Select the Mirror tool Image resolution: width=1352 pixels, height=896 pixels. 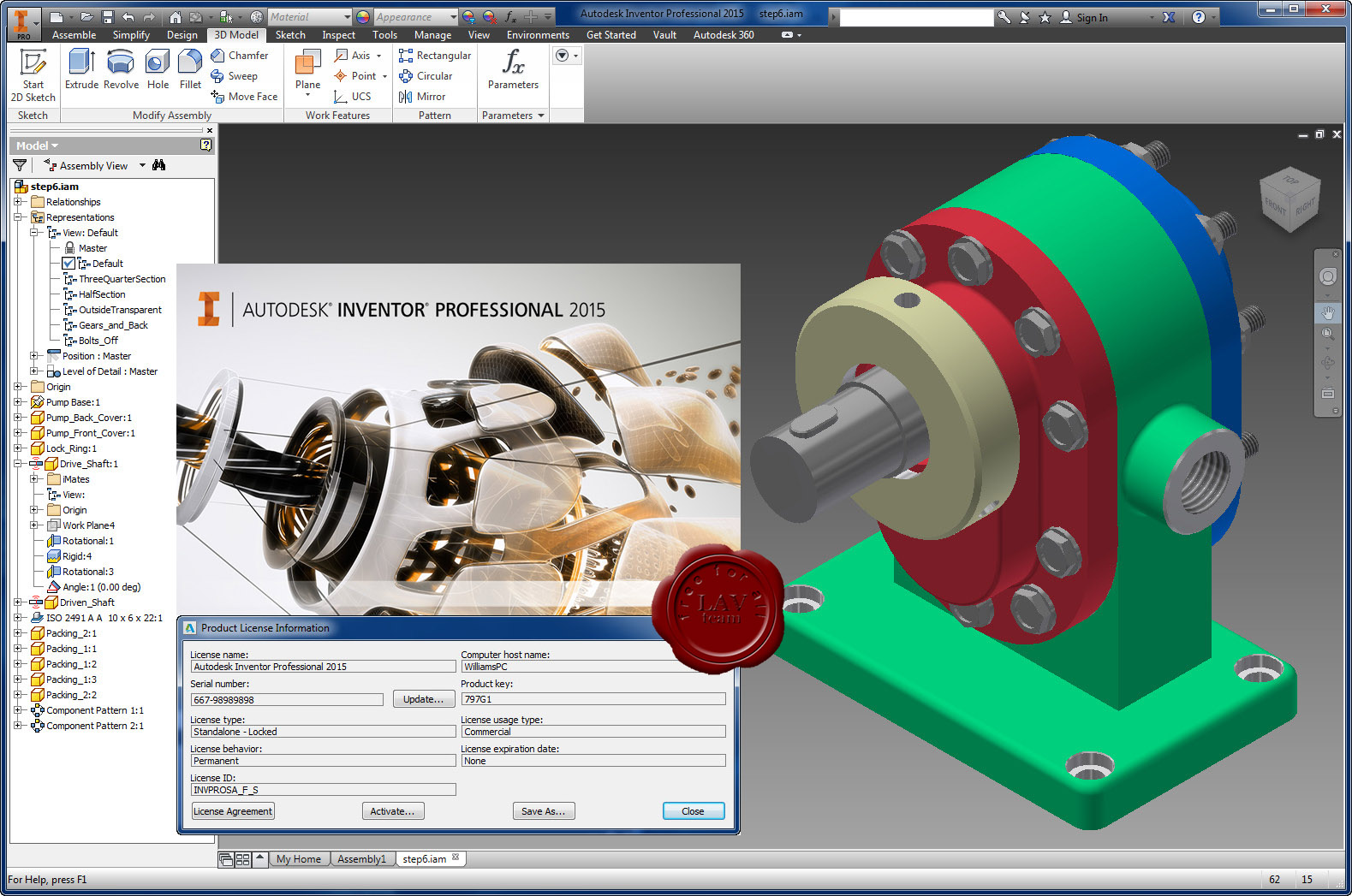click(x=422, y=97)
